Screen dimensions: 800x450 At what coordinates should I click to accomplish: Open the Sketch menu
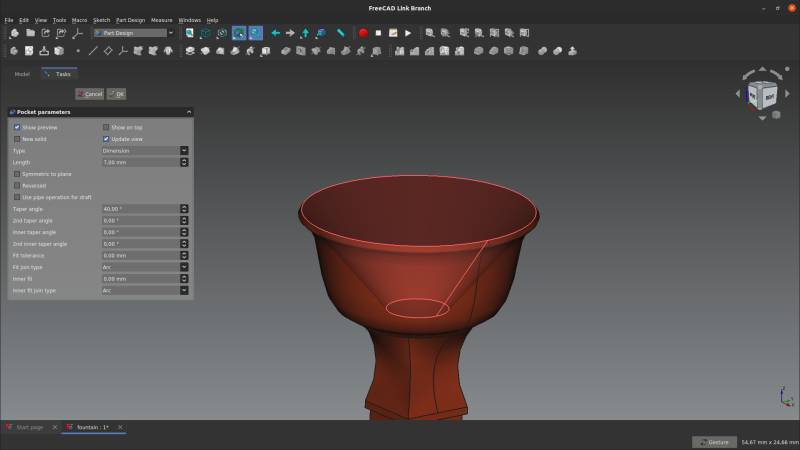[x=102, y=20]
